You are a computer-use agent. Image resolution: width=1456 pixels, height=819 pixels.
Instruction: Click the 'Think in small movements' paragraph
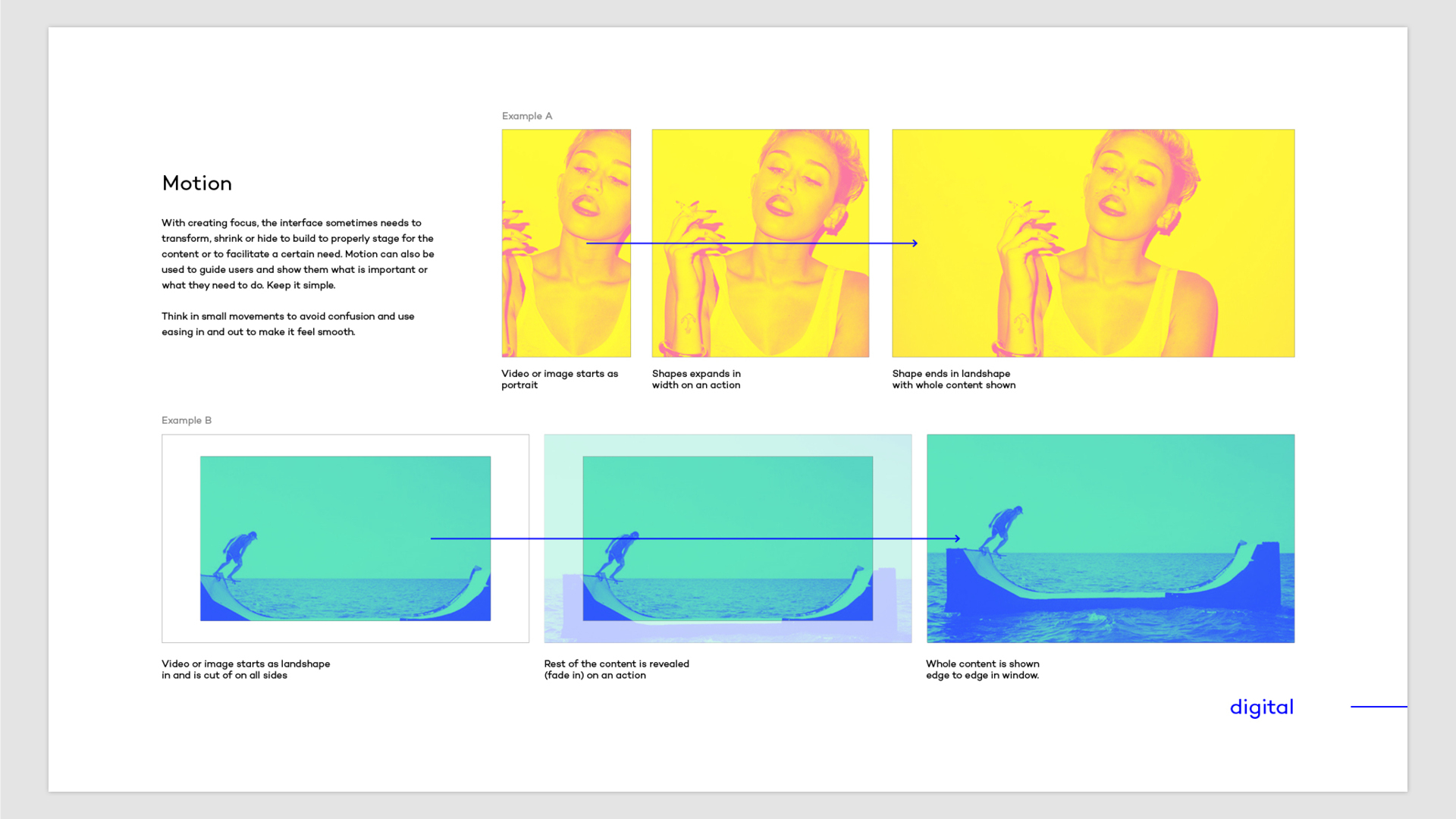pos(287,324)
